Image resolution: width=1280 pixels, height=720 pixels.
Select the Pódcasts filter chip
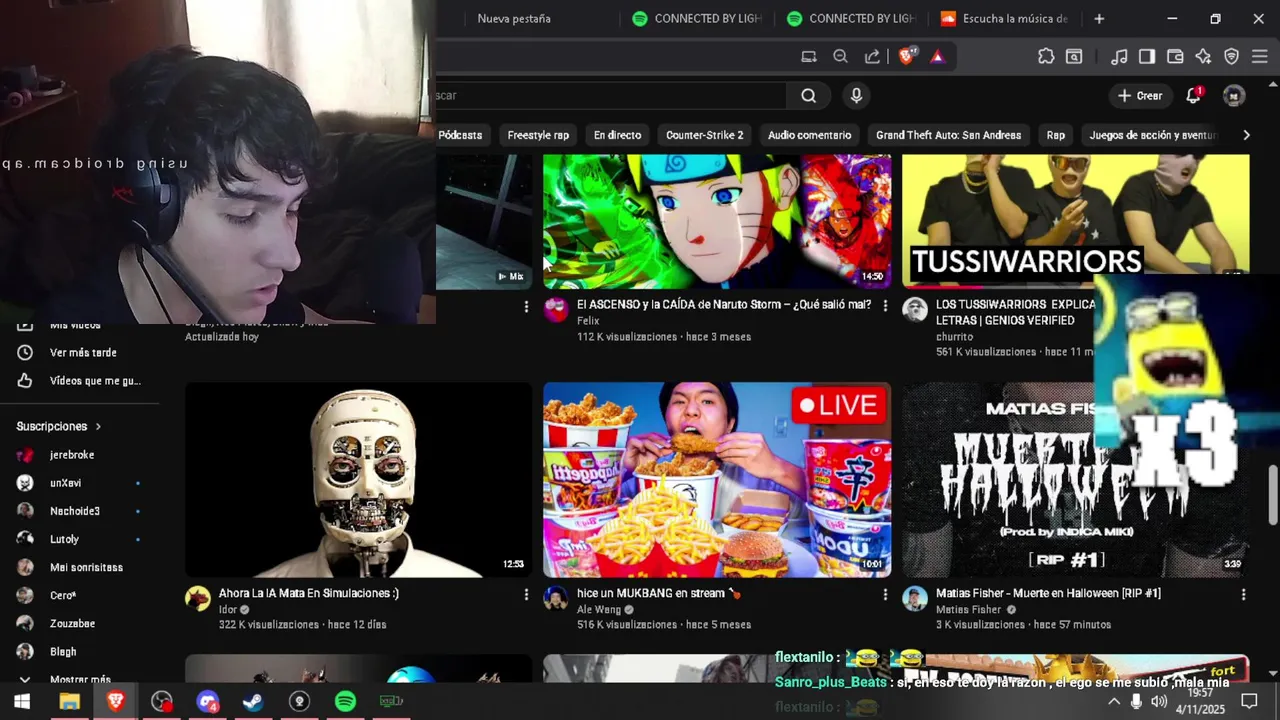[x=460, y=135]
